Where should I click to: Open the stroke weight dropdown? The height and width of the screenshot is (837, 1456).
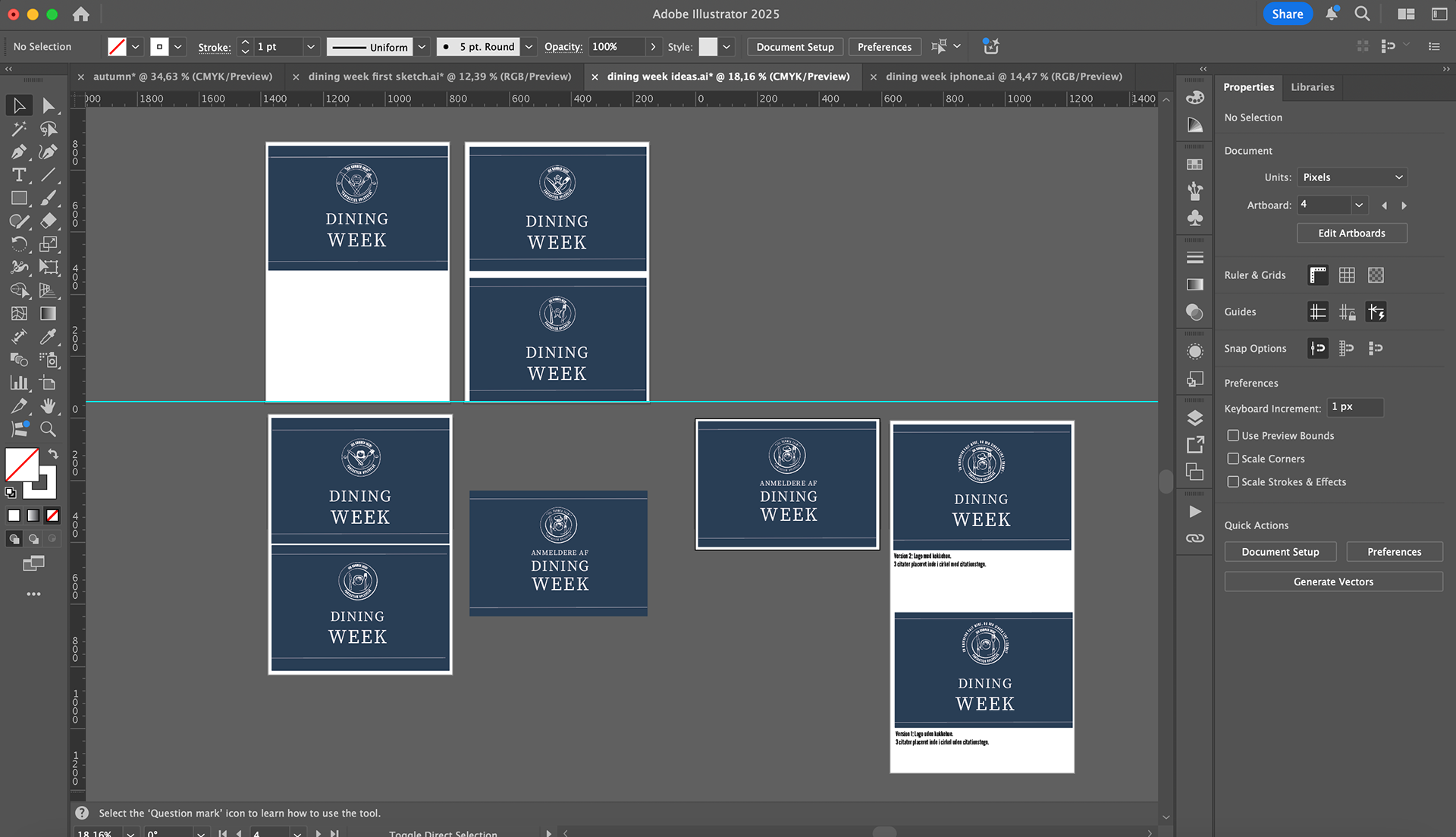(x=310, y=47)
